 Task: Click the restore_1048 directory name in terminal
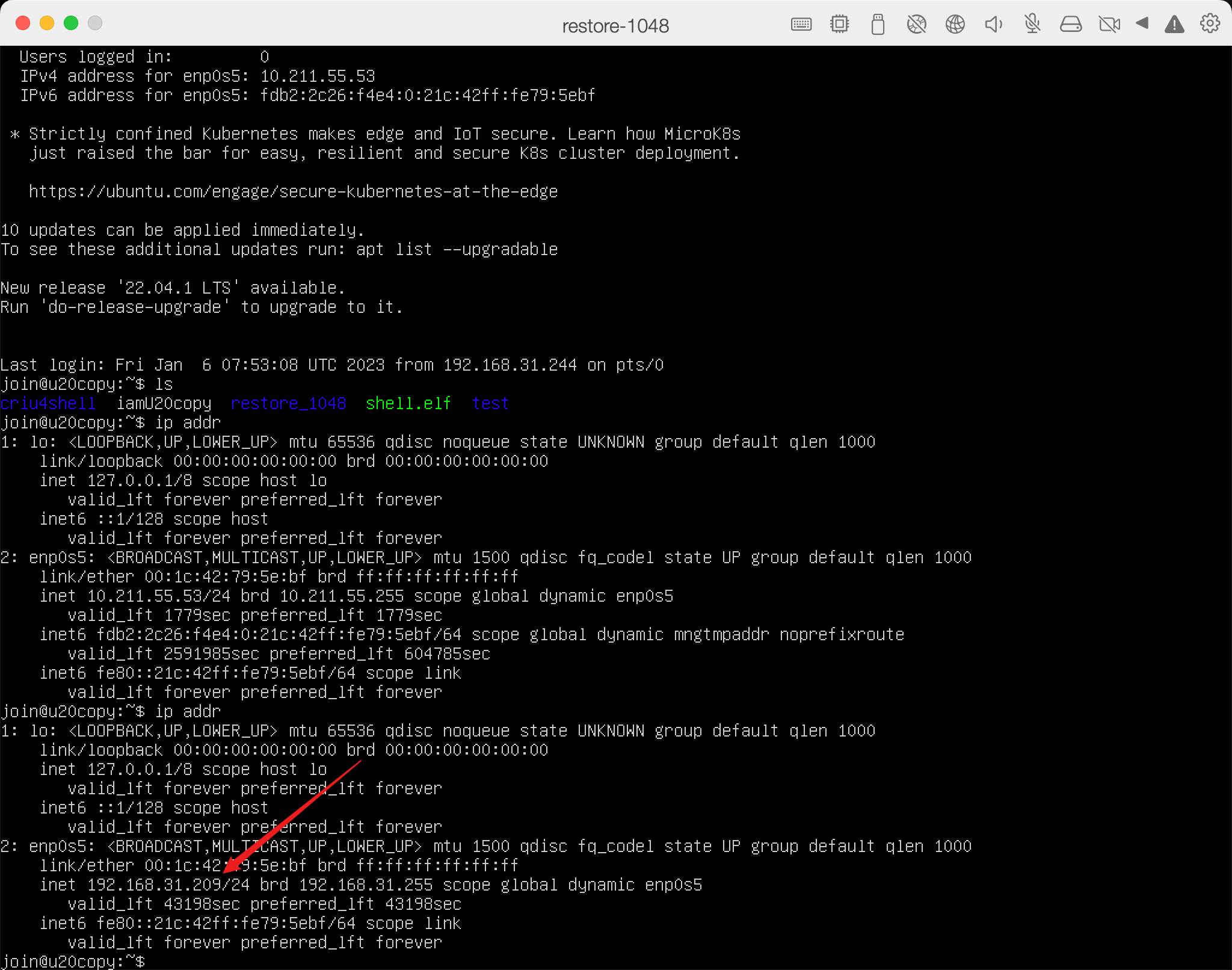click(x=288, y=403)
